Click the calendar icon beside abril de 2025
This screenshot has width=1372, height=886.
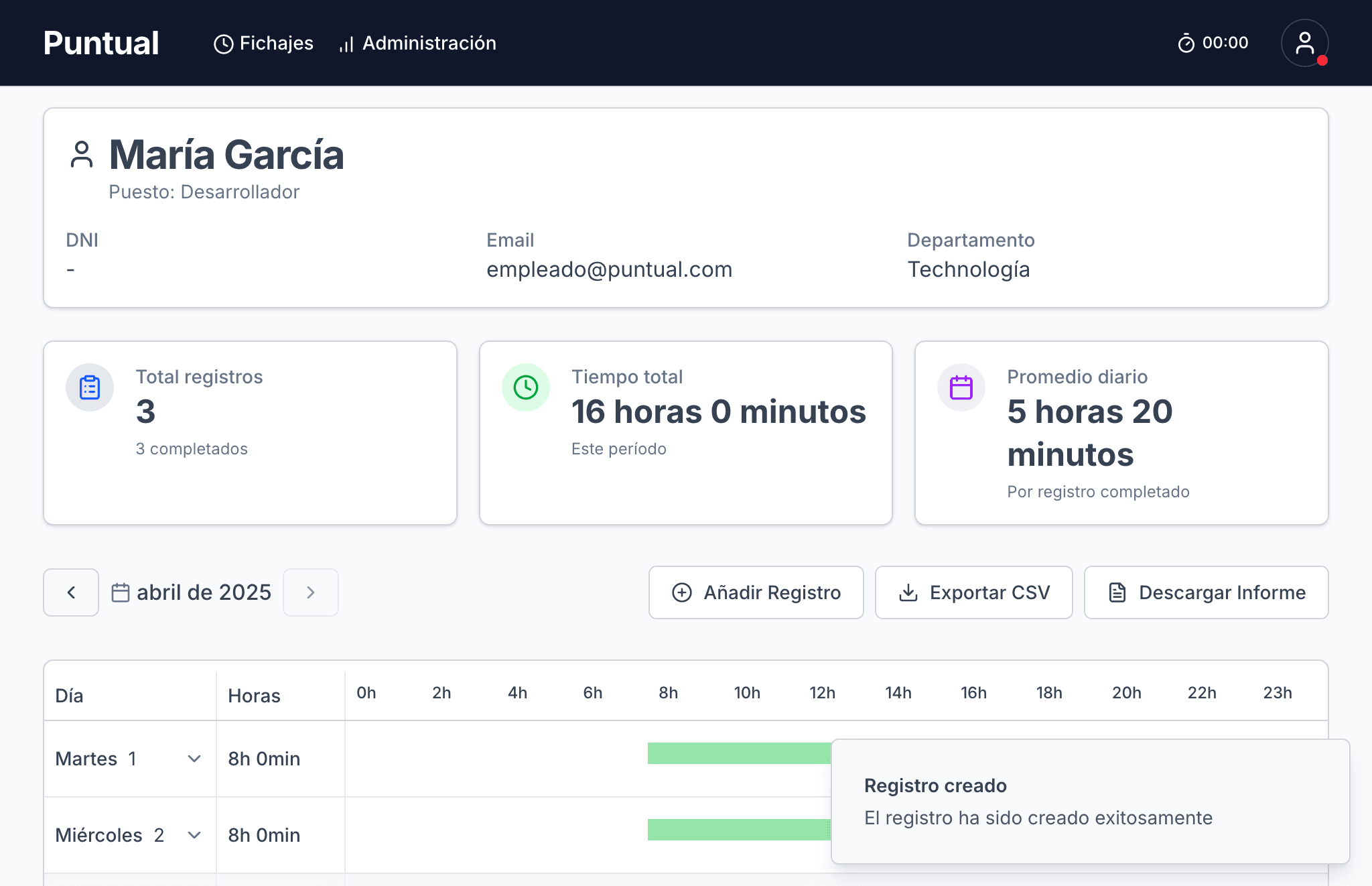[121, 592]
